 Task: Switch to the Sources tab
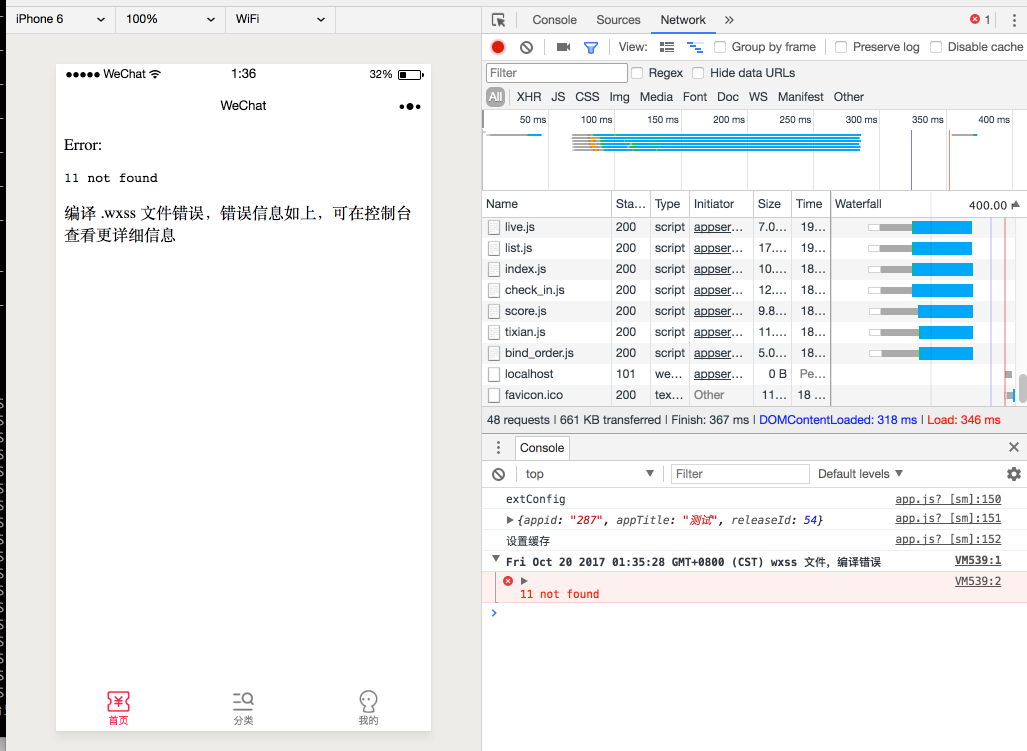click(x=618, y=20)
